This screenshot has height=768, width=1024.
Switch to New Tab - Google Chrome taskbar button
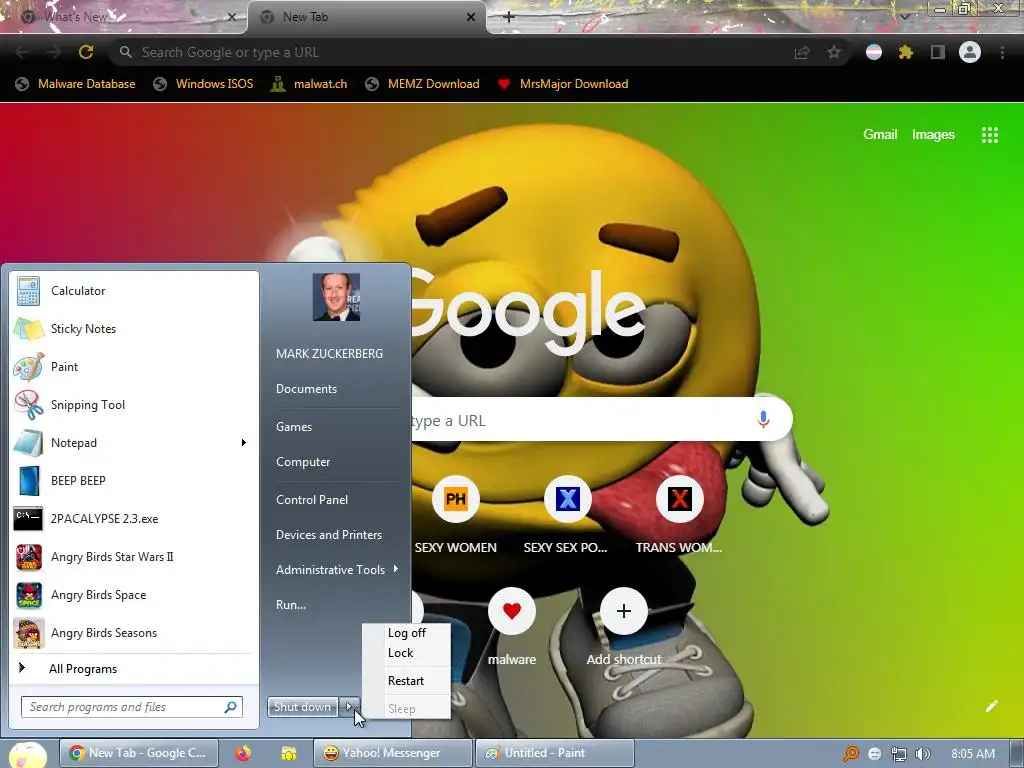(x=139, y=753)
